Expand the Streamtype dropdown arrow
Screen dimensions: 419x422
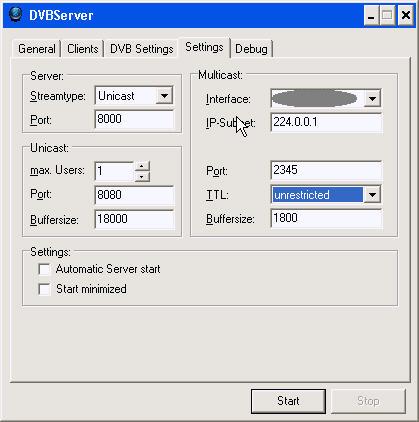[164, 96]
